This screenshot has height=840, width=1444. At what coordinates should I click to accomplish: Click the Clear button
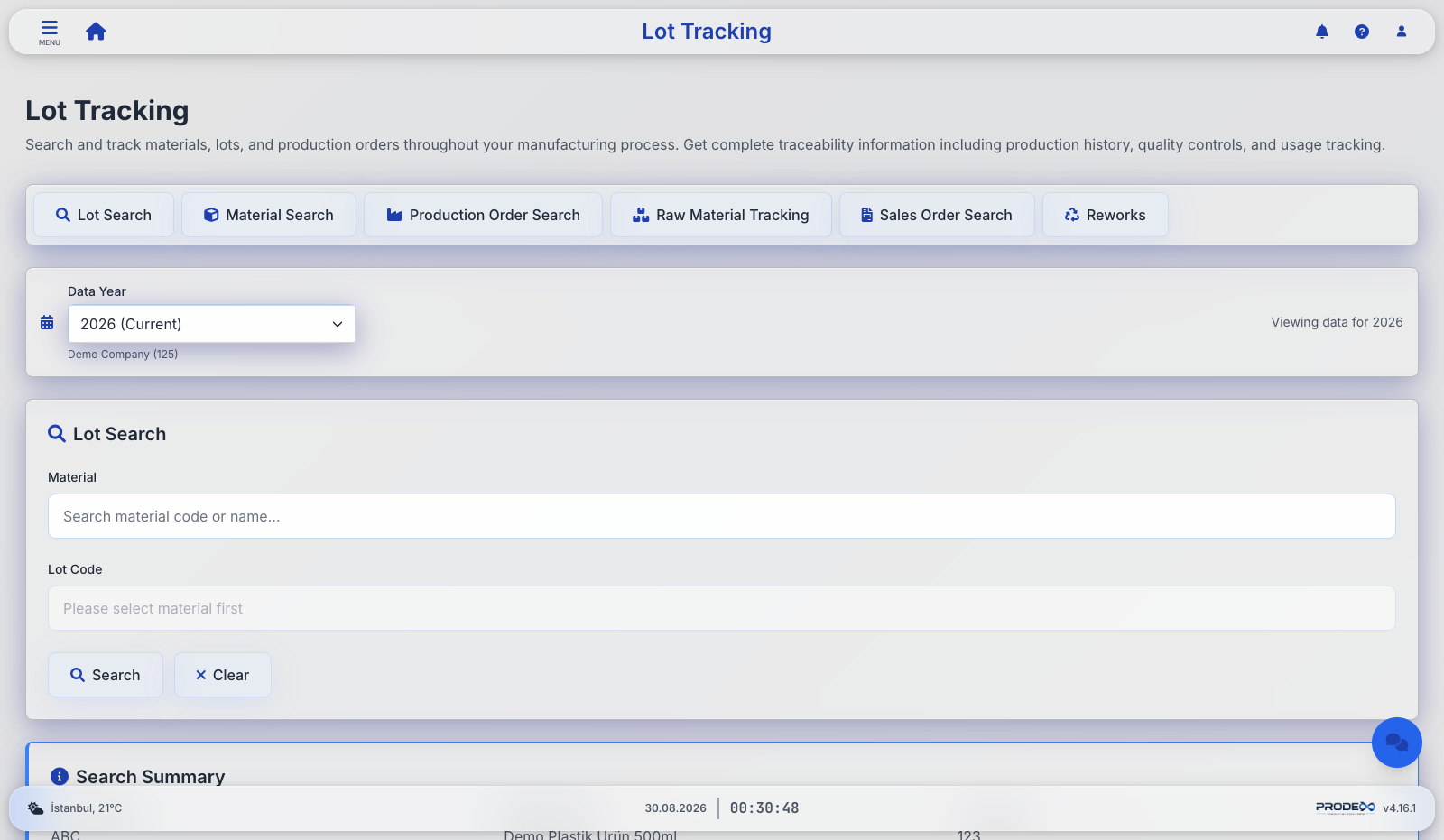point(223,675)
